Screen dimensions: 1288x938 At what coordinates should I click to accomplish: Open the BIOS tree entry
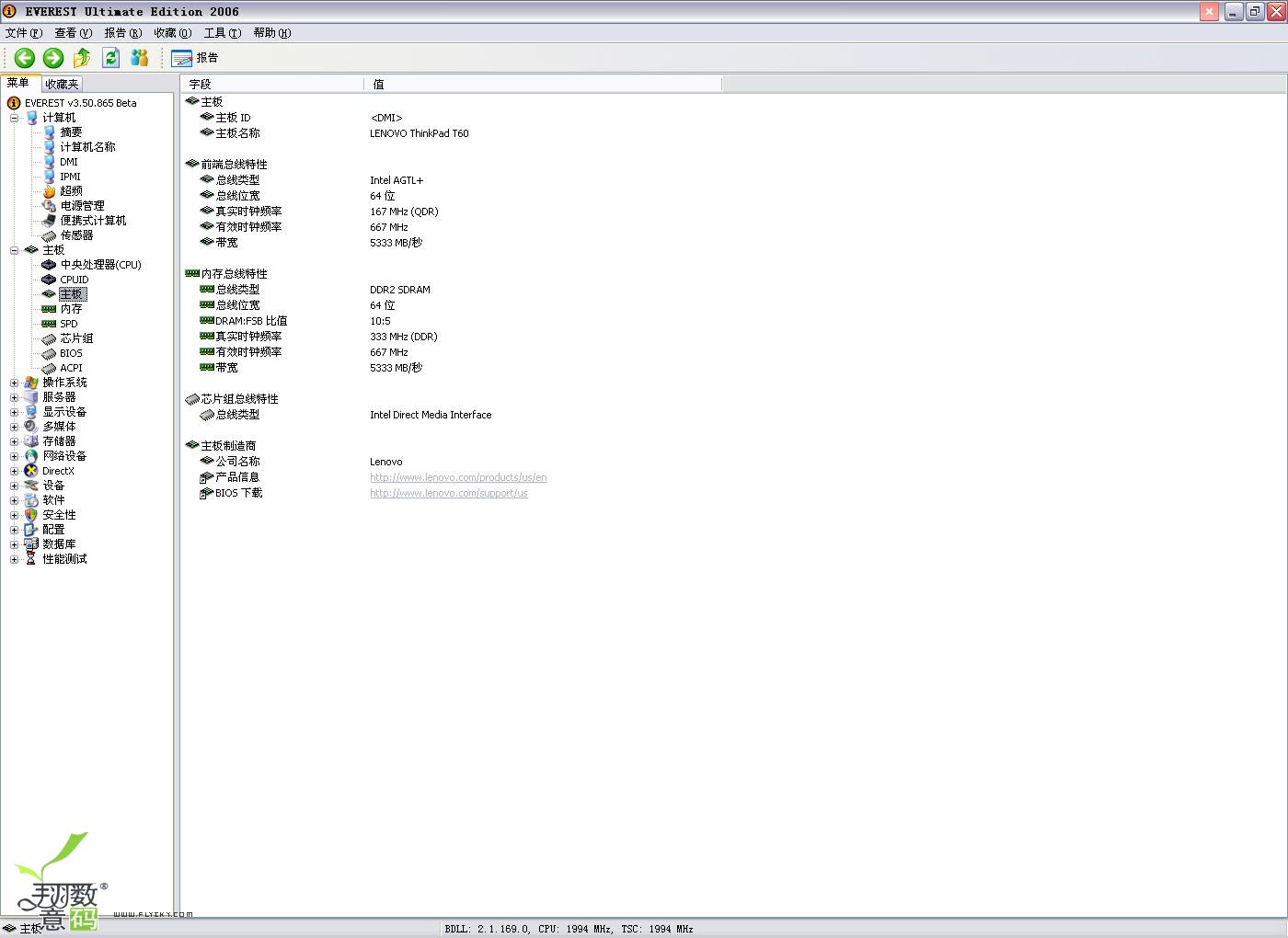71,353
